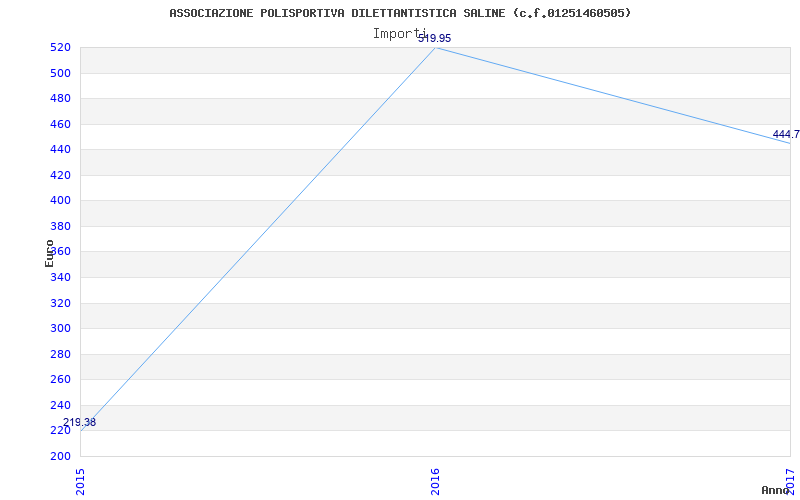Click the 340 y-axis tick label
The width and height of the screenshot is (800, 500).
[x=60, y=278]
